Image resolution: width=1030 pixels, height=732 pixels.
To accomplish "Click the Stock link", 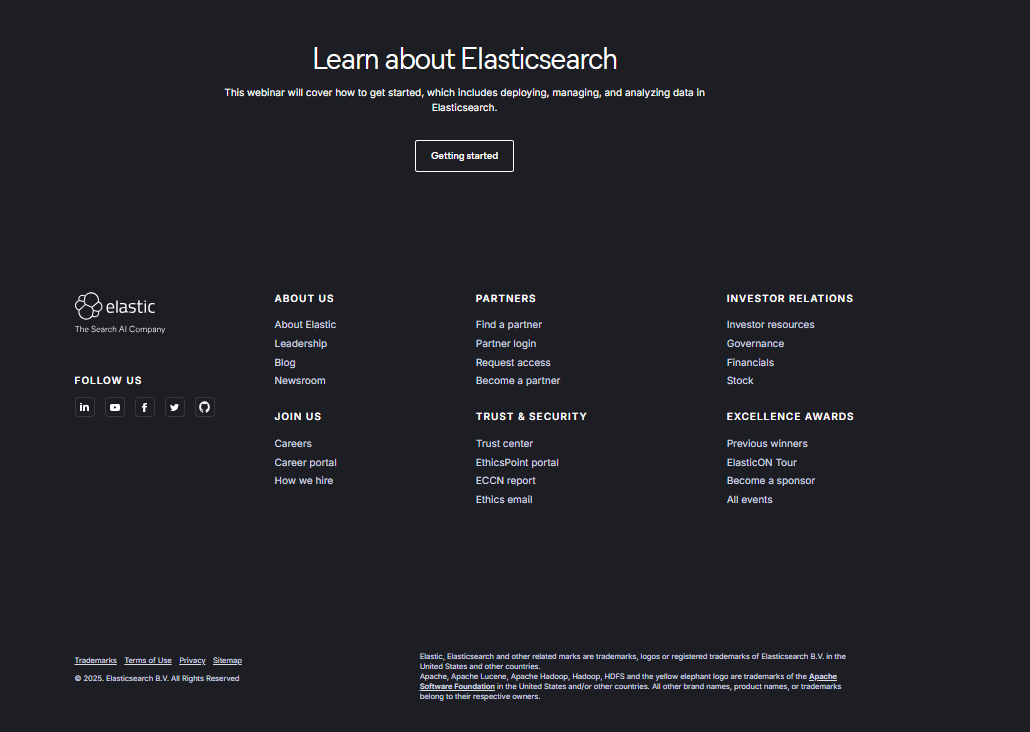I will 740,380.
